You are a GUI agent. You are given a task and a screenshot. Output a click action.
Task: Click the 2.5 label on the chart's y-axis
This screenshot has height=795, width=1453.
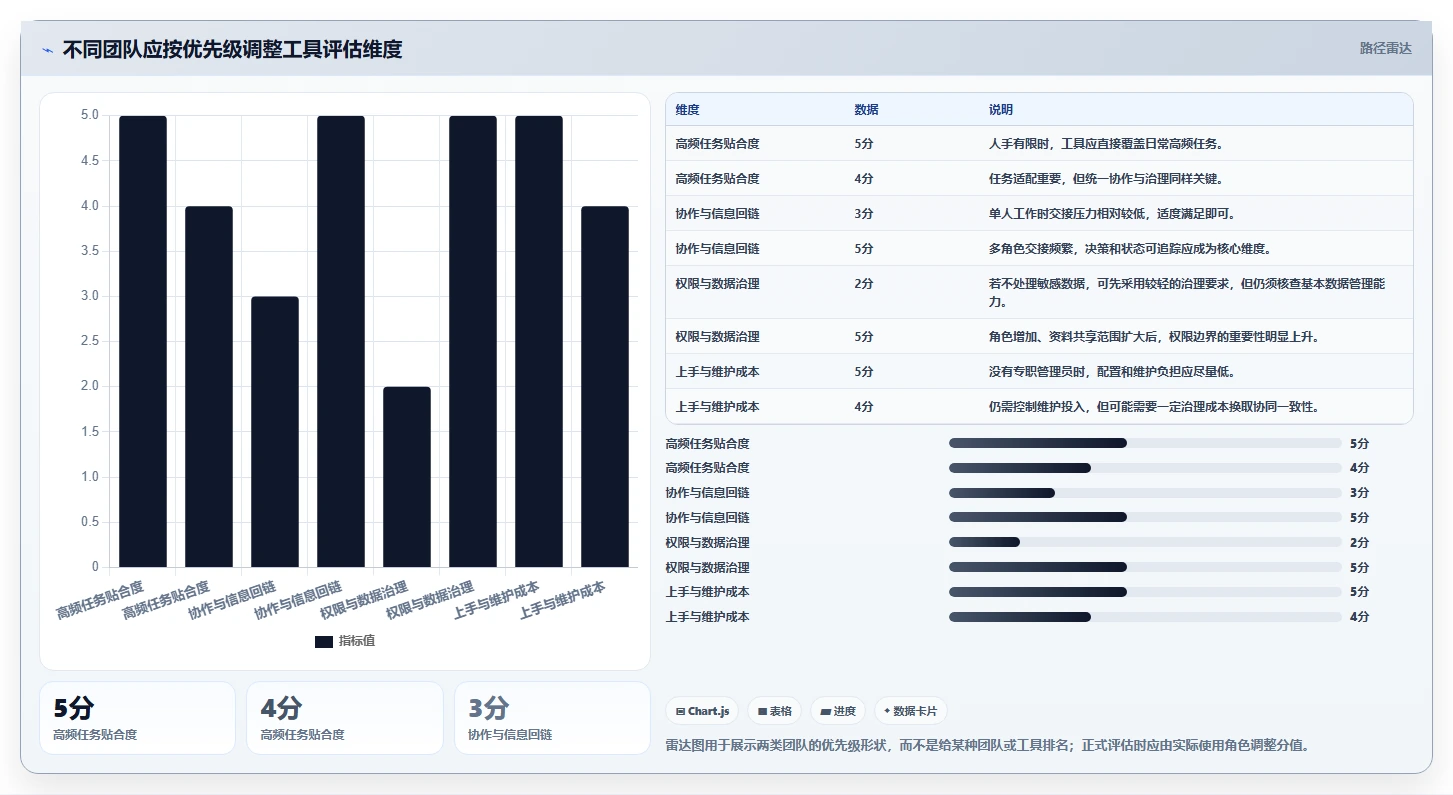[x=90, y=342]
